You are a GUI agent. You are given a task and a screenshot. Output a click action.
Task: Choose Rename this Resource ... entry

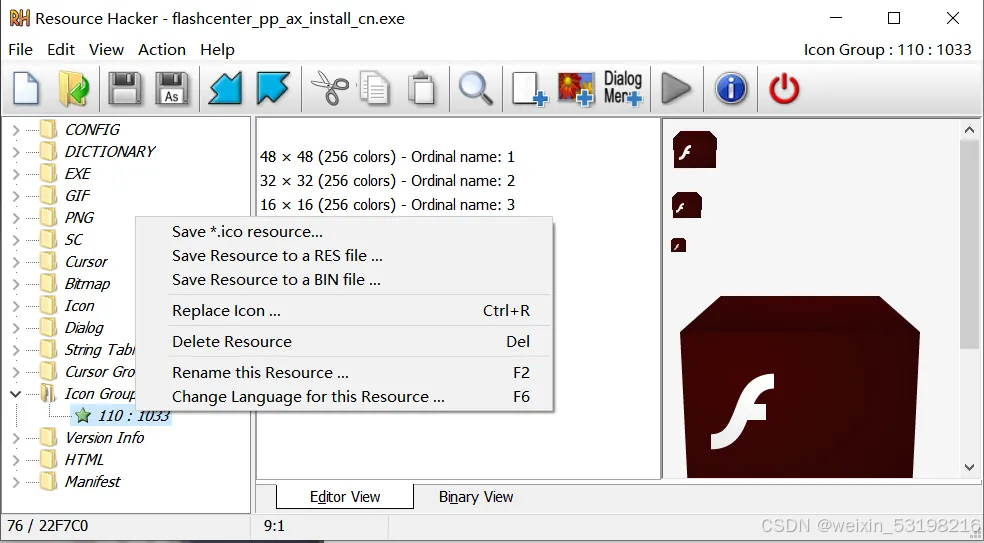pyautogui.click(x=344, y=372)
